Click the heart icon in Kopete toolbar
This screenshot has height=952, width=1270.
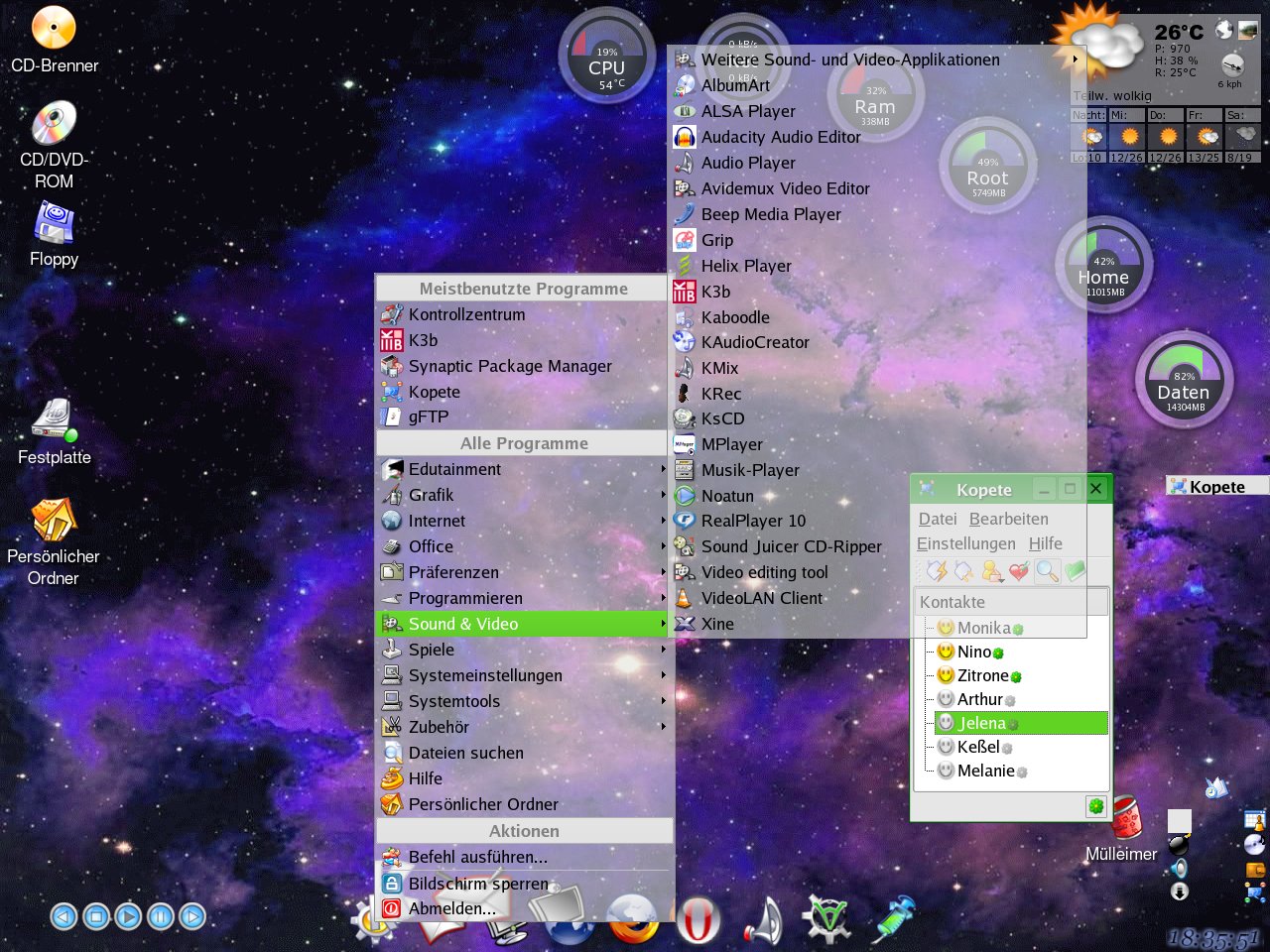tap(1019, 571)
